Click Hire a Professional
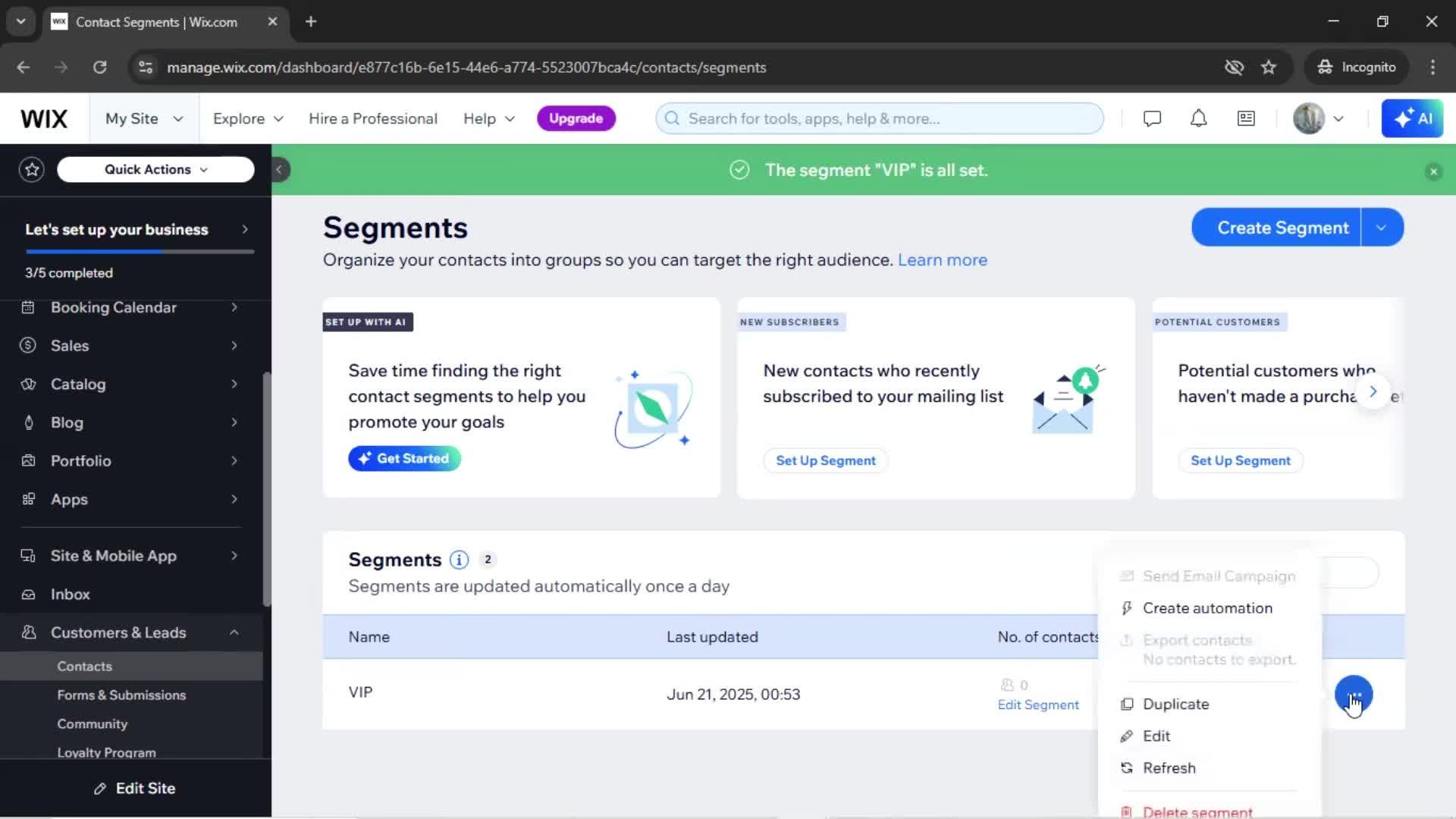Screen dimensions: 1456x819 point(373,118)
